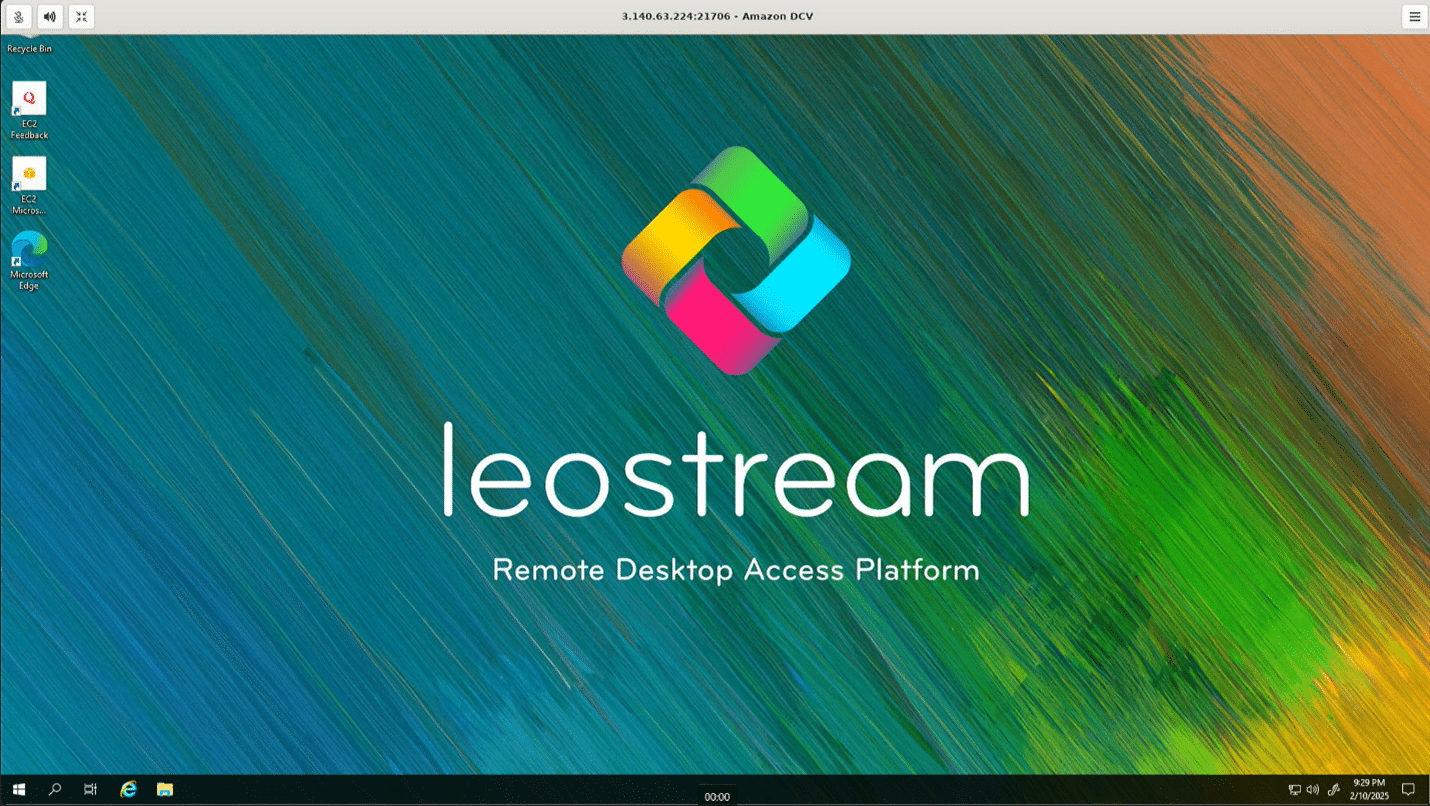Image resolution: width=1430 pixels, height=806 pixels.
Task: Open the EC2 Feedback desktop shortcut
Action: (x=29, y=110)
